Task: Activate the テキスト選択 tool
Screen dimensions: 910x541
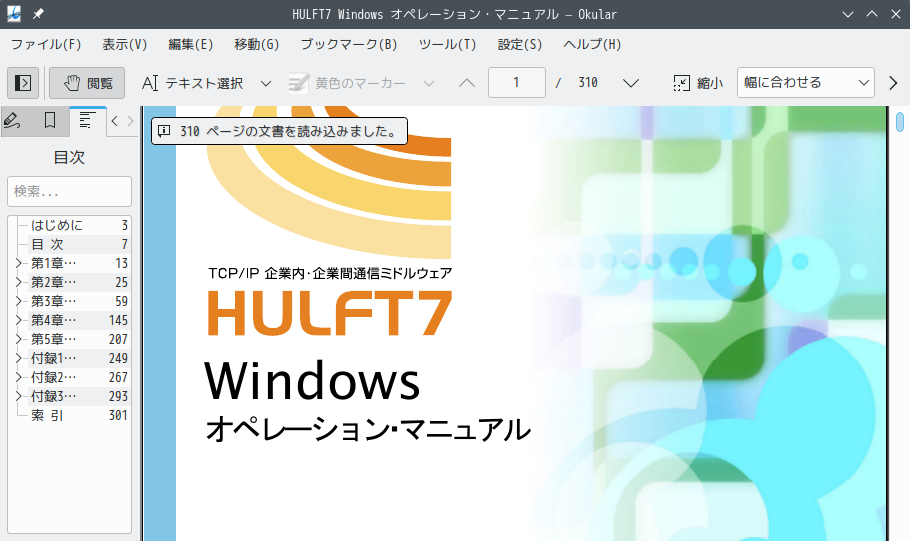Action: (x=193, y=83)
